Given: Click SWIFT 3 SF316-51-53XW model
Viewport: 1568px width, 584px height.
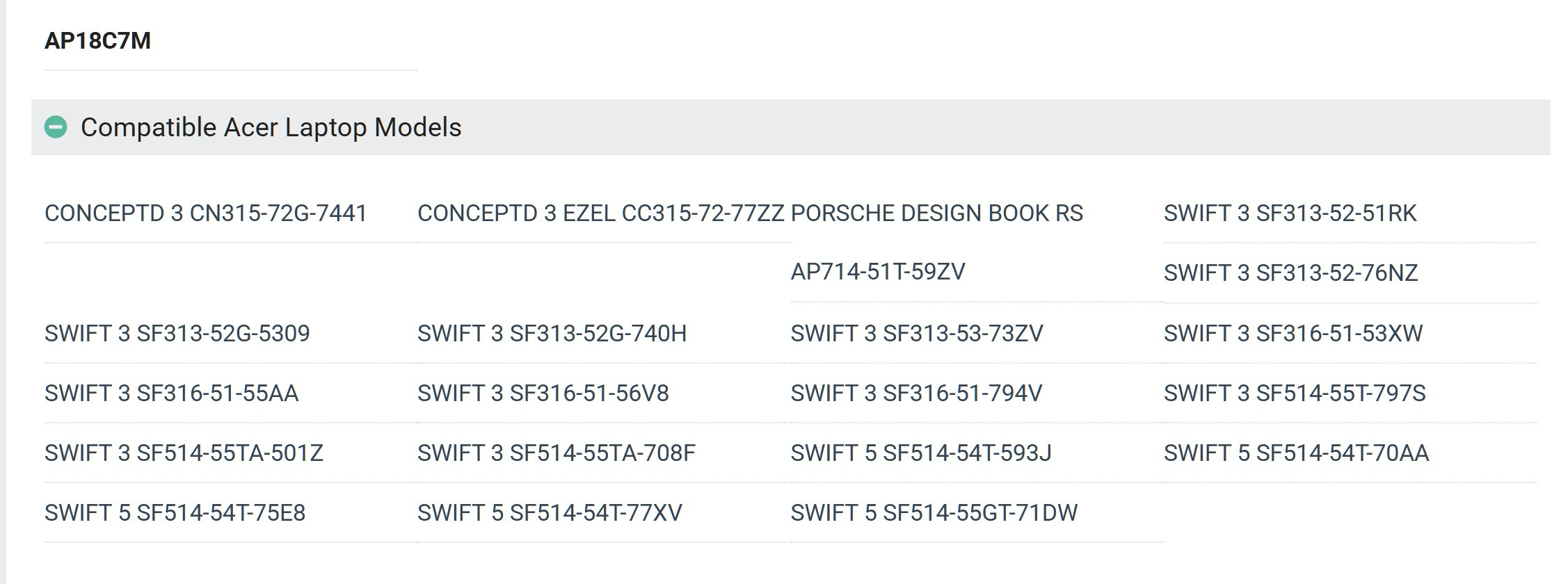Looking at the screenshot, I should coord(1293,334).
